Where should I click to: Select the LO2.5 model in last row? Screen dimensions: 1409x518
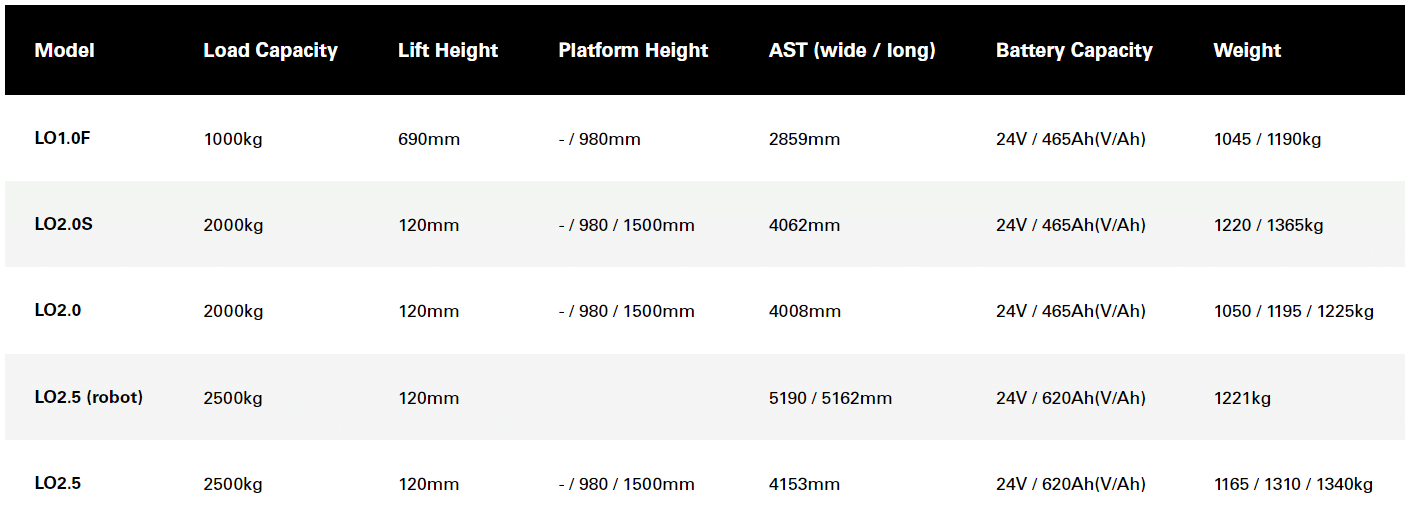tap(58, 483)
